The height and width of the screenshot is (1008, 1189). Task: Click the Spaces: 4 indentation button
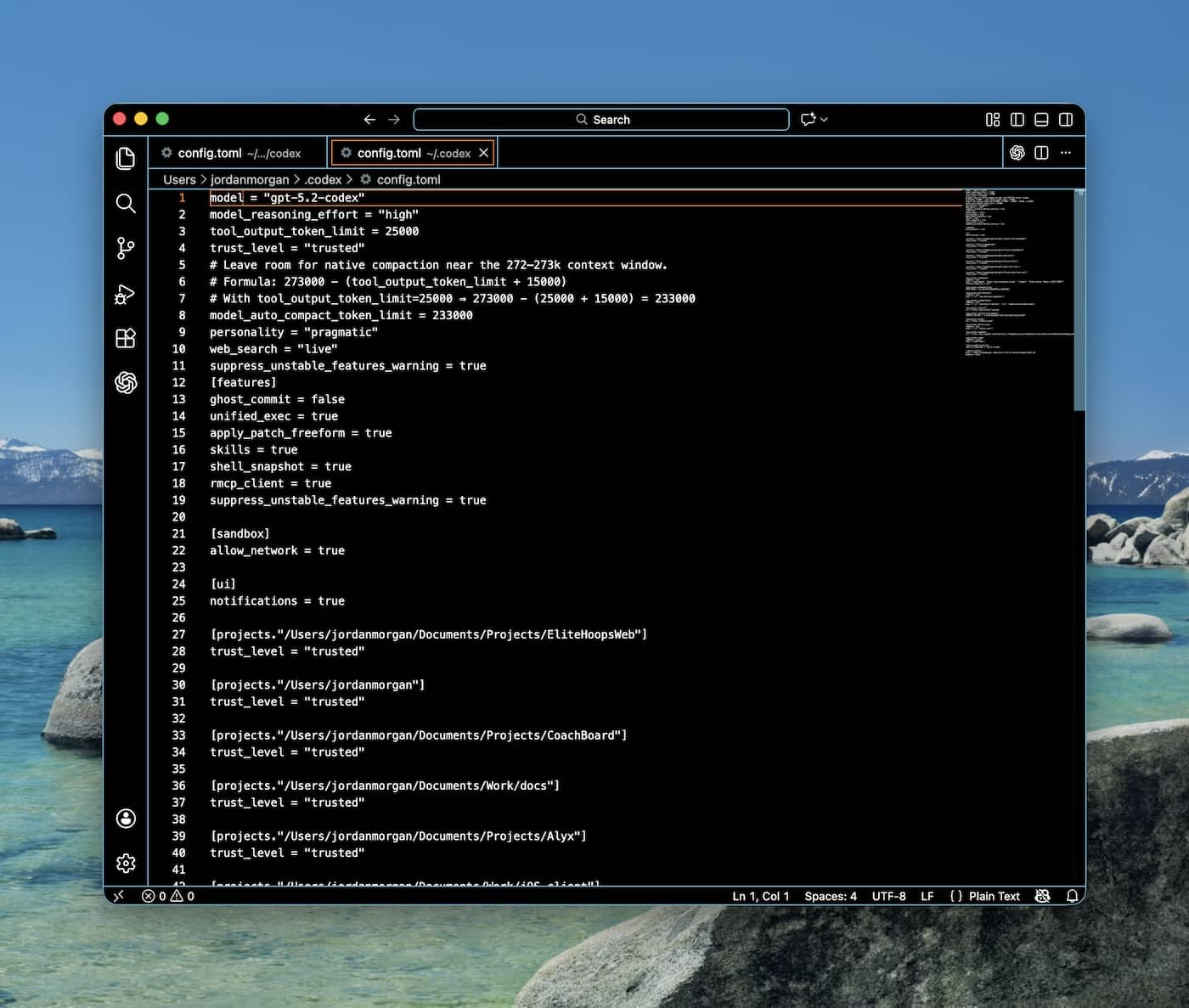(x=830, y=896)
